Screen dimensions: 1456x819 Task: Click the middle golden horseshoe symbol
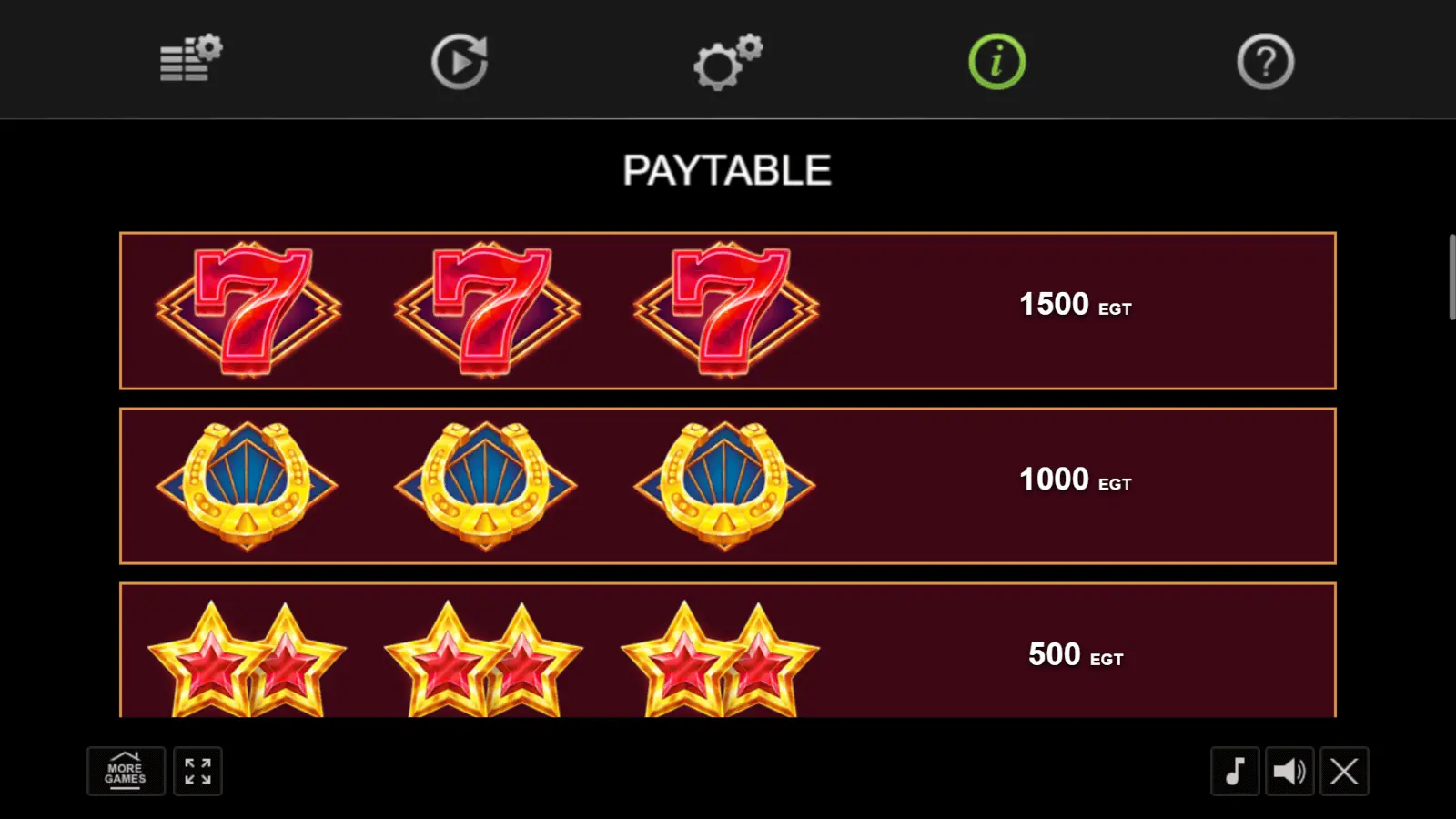[x=486, y=486]
